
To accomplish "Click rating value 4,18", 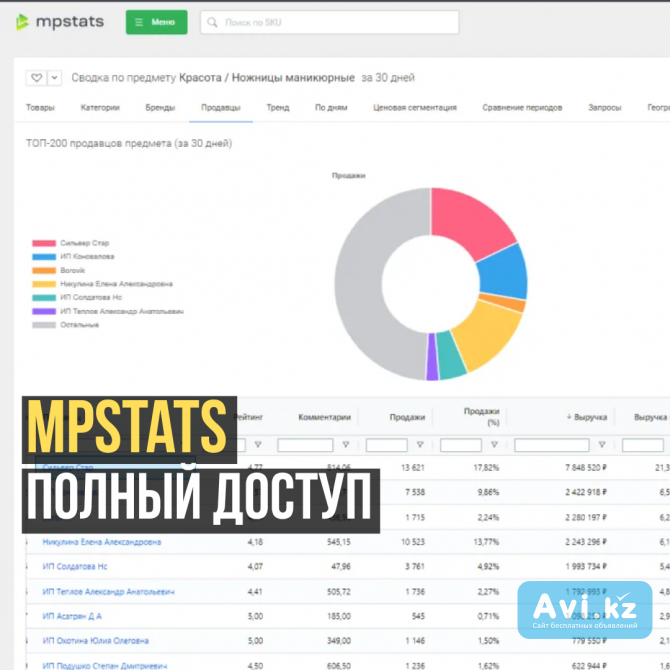I will (x=255, y=542).
